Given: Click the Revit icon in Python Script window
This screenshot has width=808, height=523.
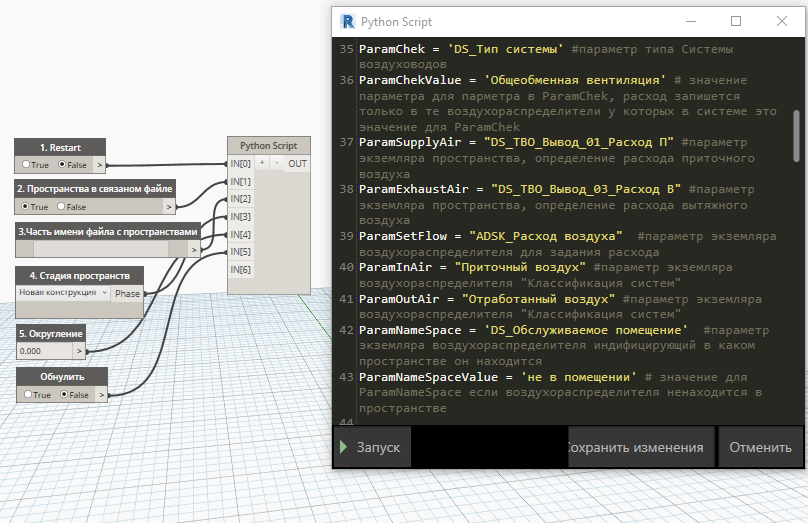Looking at the screenshot, I should click(348, 22).
